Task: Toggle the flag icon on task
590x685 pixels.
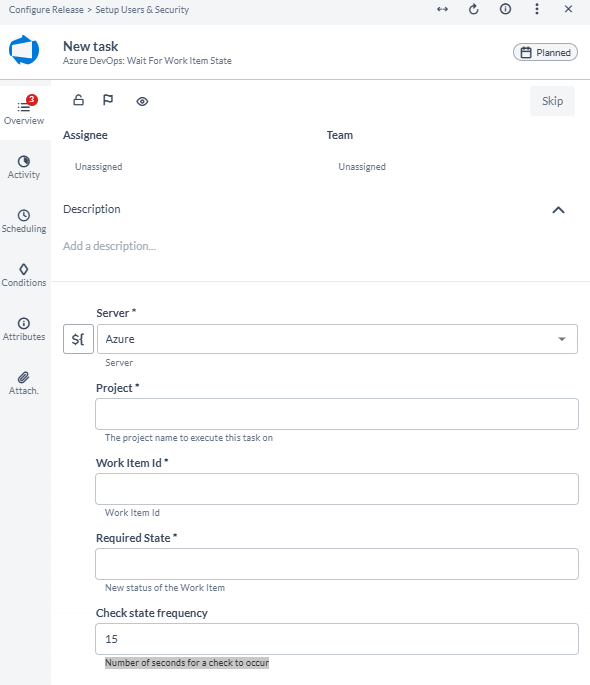Action: 108,100
